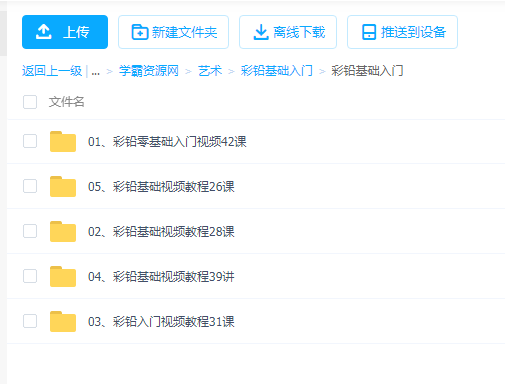Open folder name 04、彩铅基础视频教程39讲
The width and height of the screenshot is (505, 384).
tap(161, 277)
